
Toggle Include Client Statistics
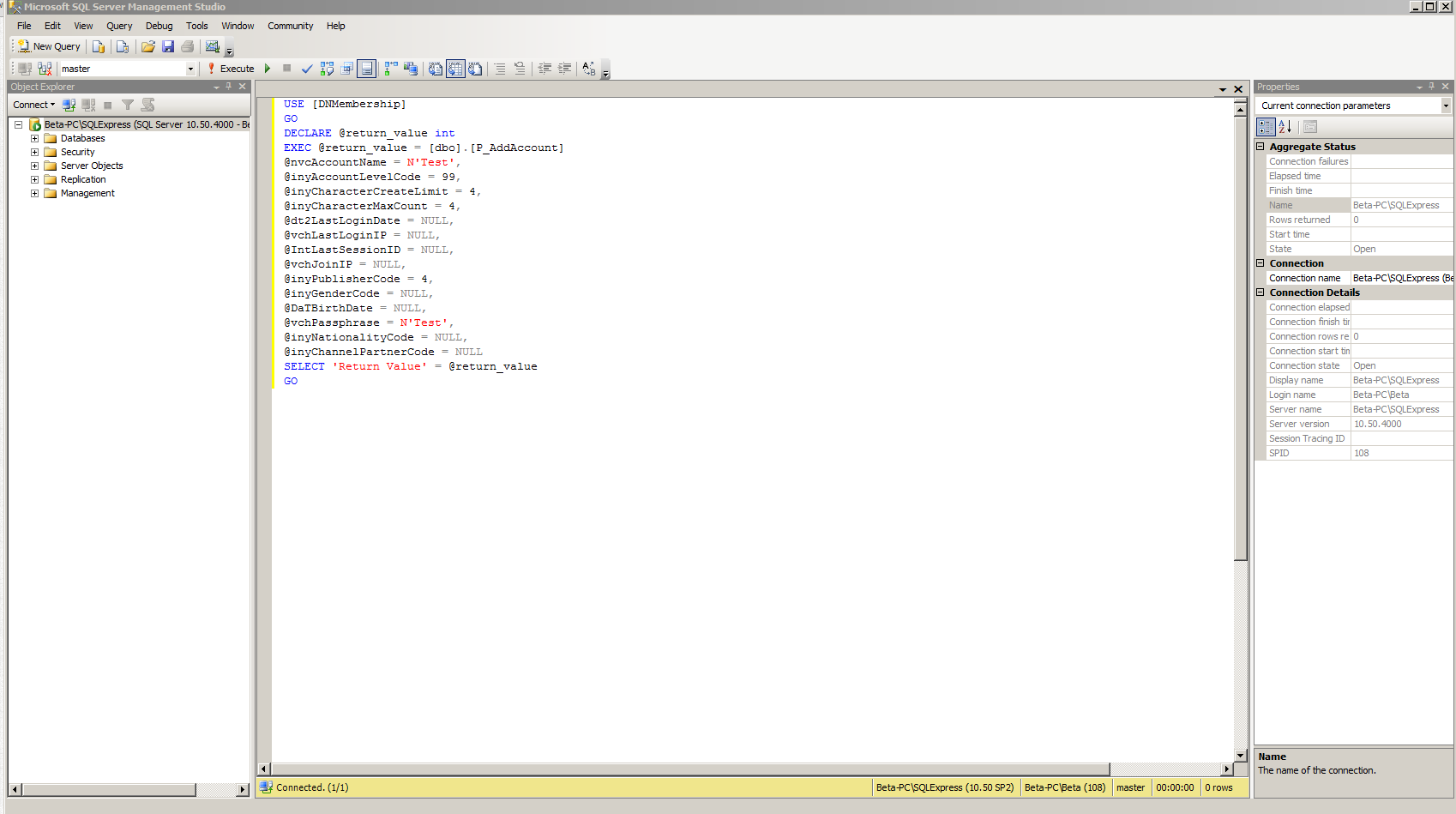pos(411,69)
